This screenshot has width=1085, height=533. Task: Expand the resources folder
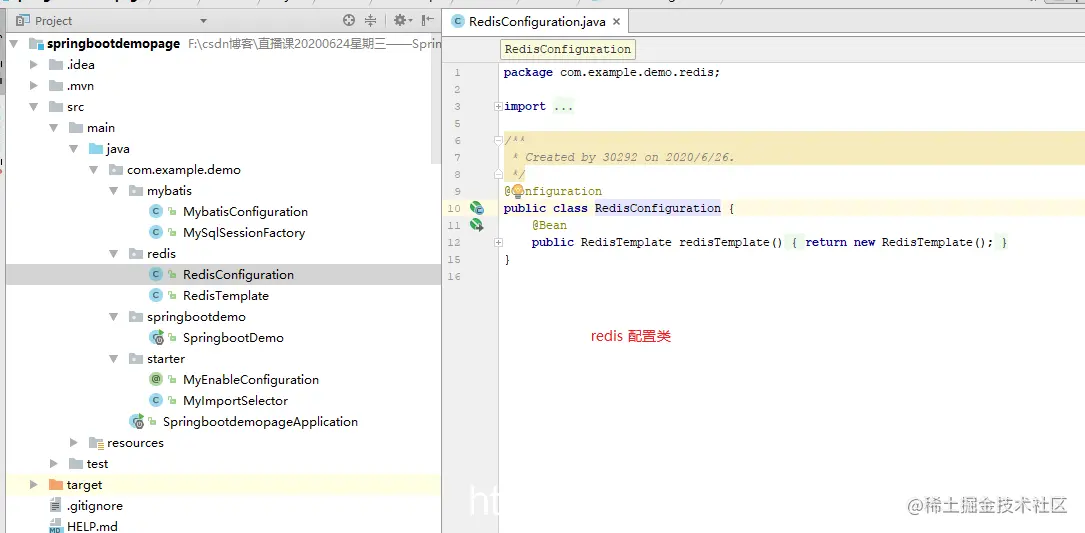[x=73, y=442]
